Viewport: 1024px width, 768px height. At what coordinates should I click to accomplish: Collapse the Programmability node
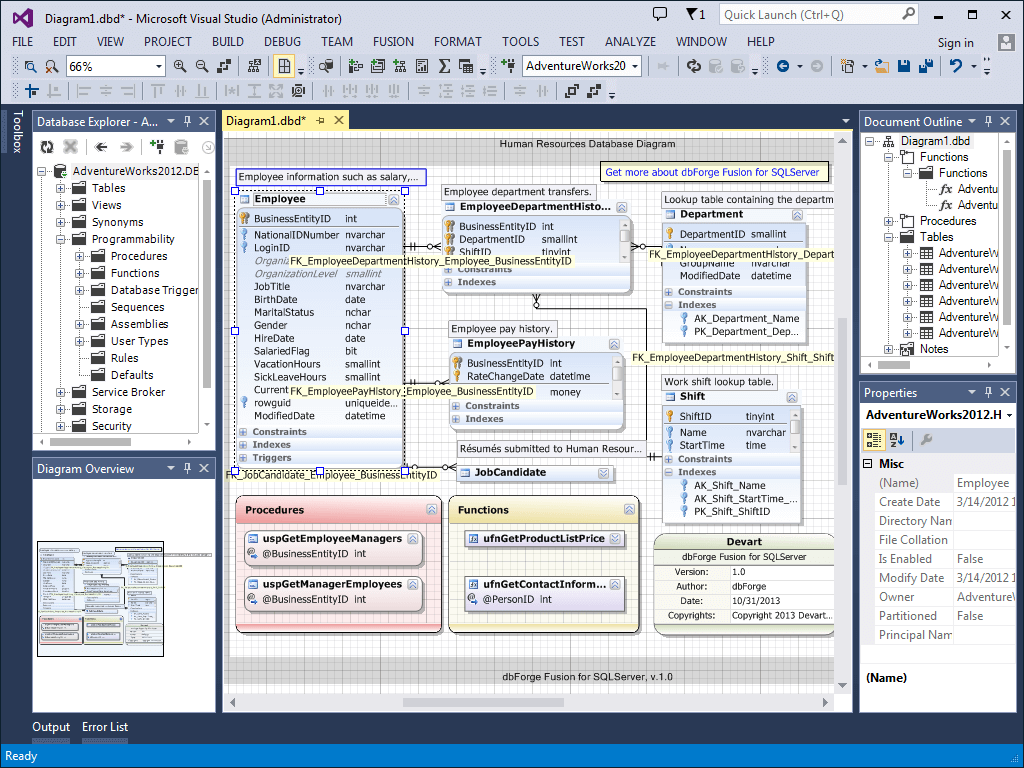coord(60,239)
